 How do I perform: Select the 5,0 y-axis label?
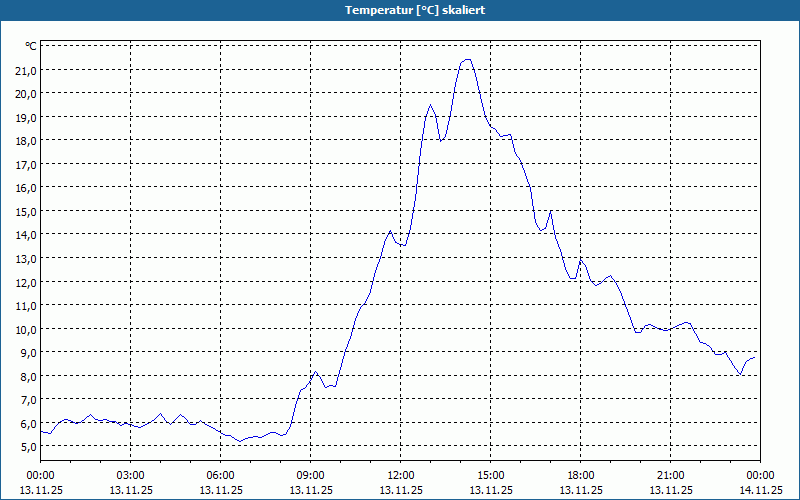pos(26,447)
